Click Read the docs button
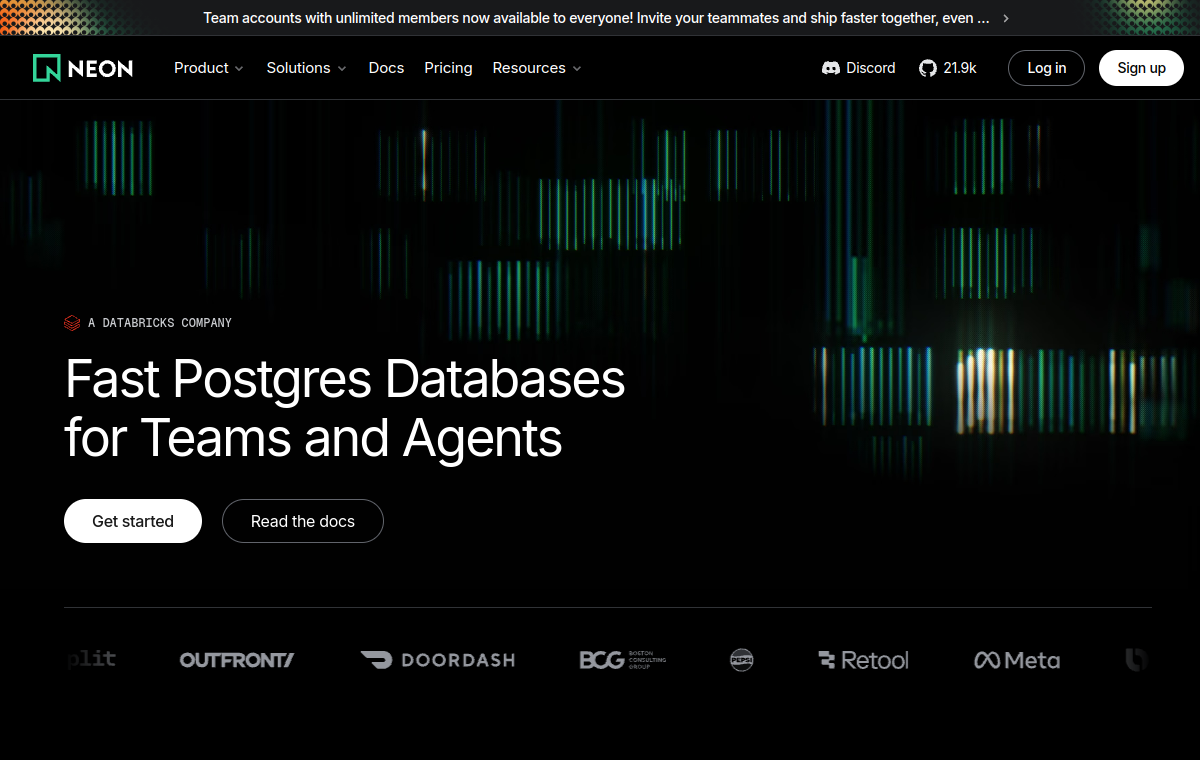Screen dimensions: 1200x760 click(303, 521)
